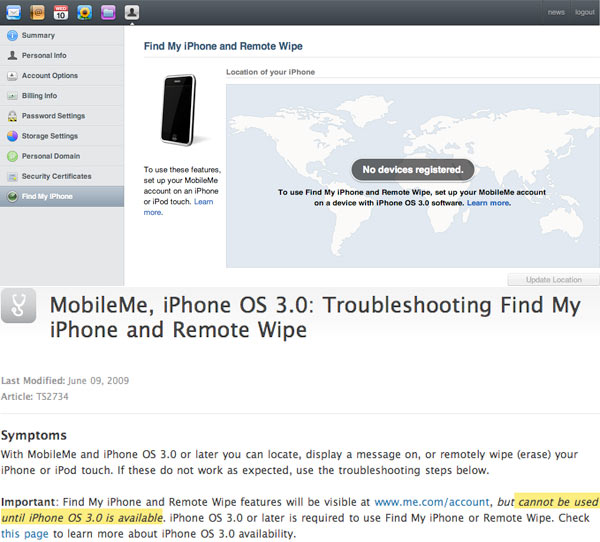The image size is (600, 542).
Task: Open the iDisk purple folder icon
Action: [108, 12]
